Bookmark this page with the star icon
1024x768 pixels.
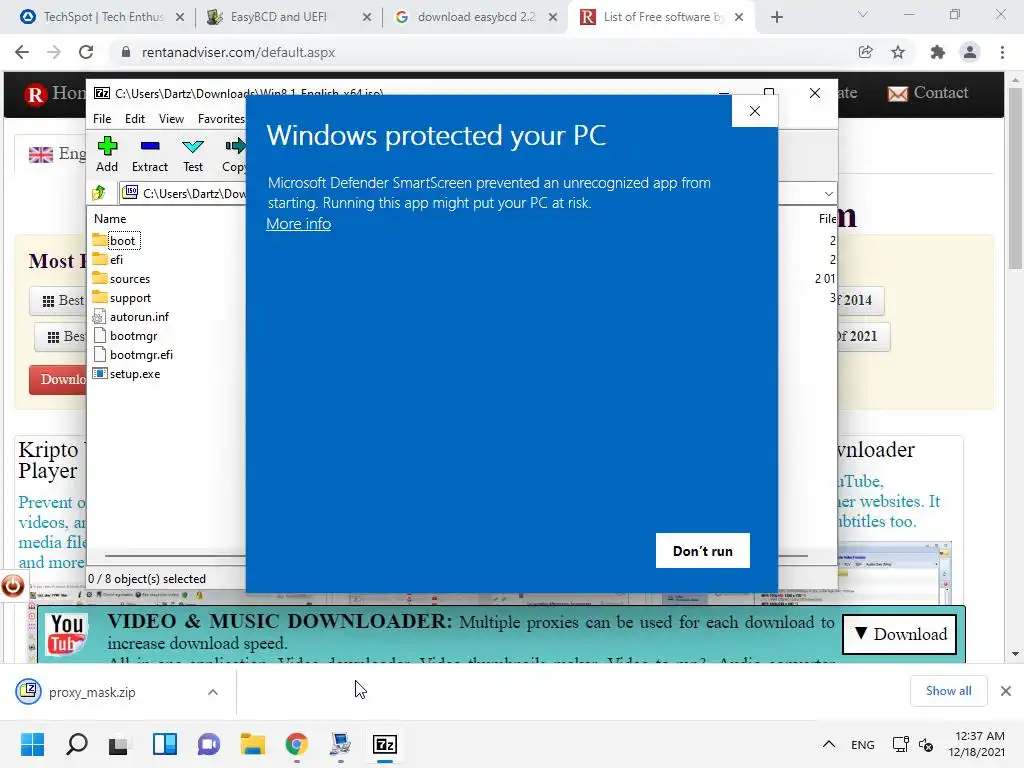(x=898, y=52)
